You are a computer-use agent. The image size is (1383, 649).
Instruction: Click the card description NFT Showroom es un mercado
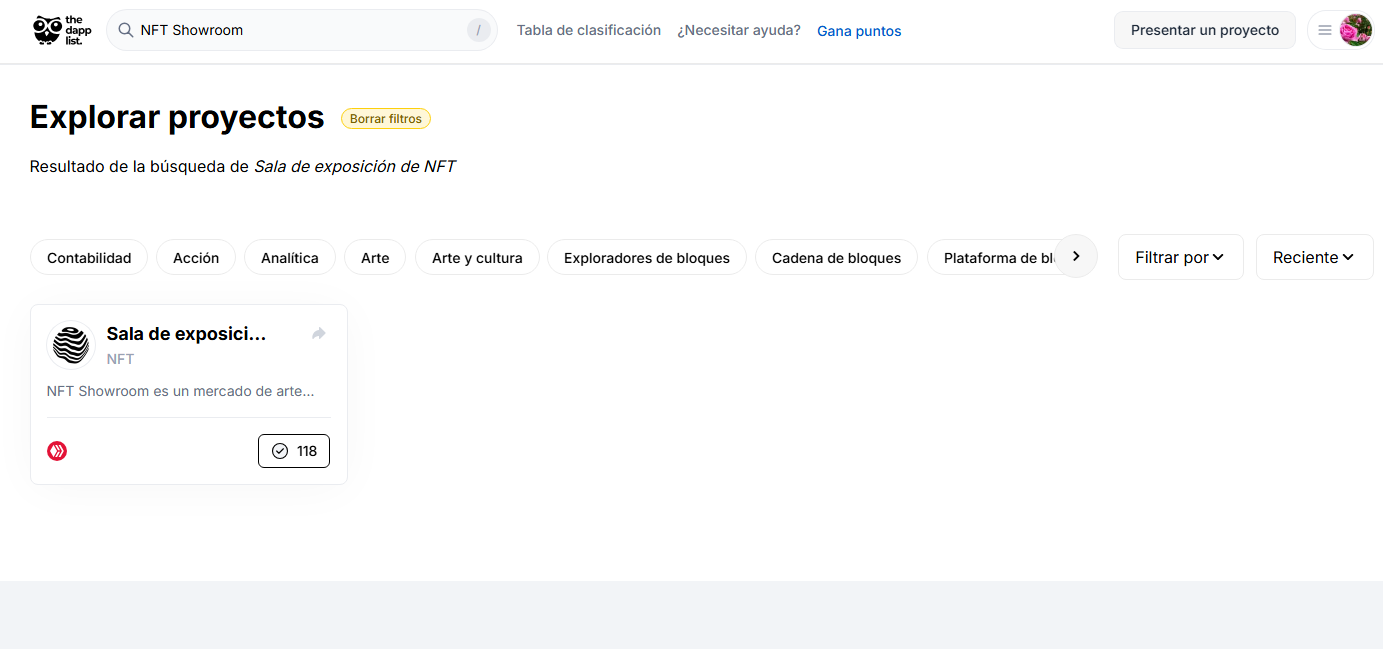[181, 391]
